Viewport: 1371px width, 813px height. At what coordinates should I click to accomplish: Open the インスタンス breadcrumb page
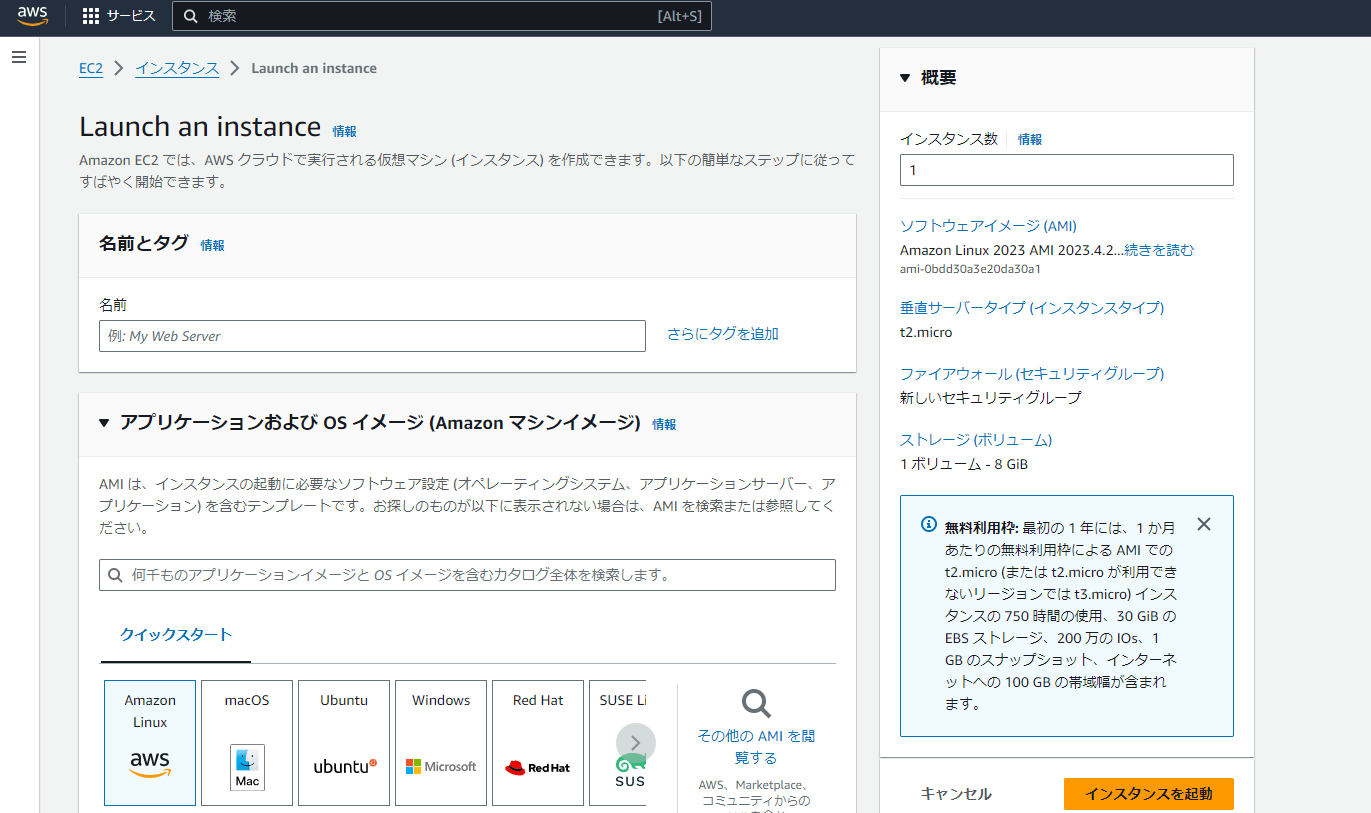coord(177,68)
